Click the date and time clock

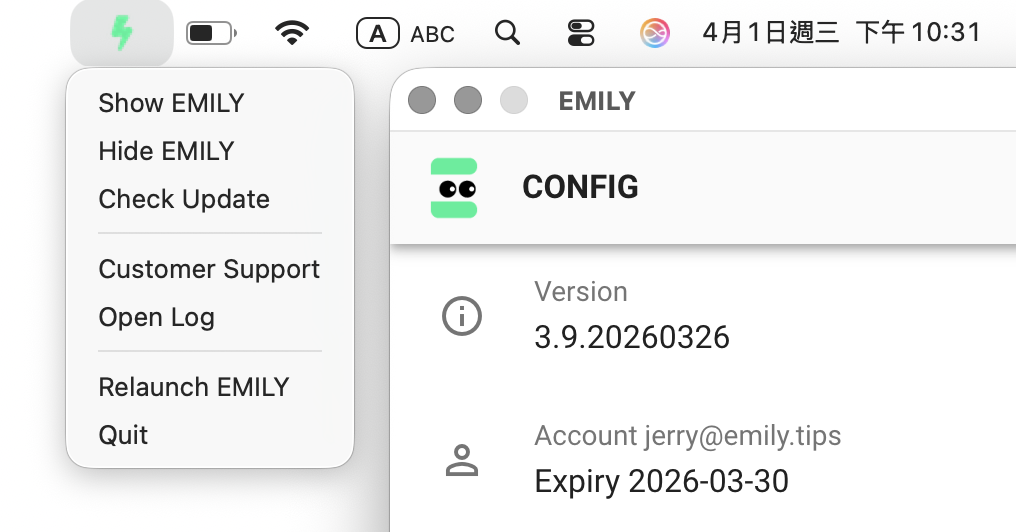tap(841, 33)
